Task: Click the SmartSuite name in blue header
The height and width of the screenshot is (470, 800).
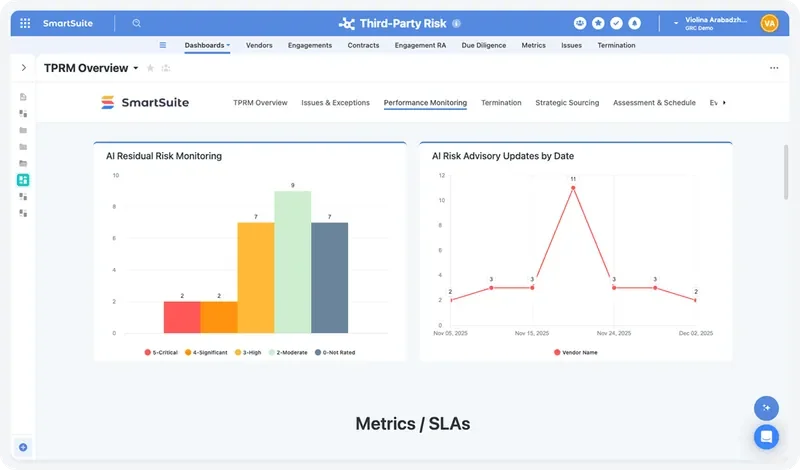Action: coord(68,23)
